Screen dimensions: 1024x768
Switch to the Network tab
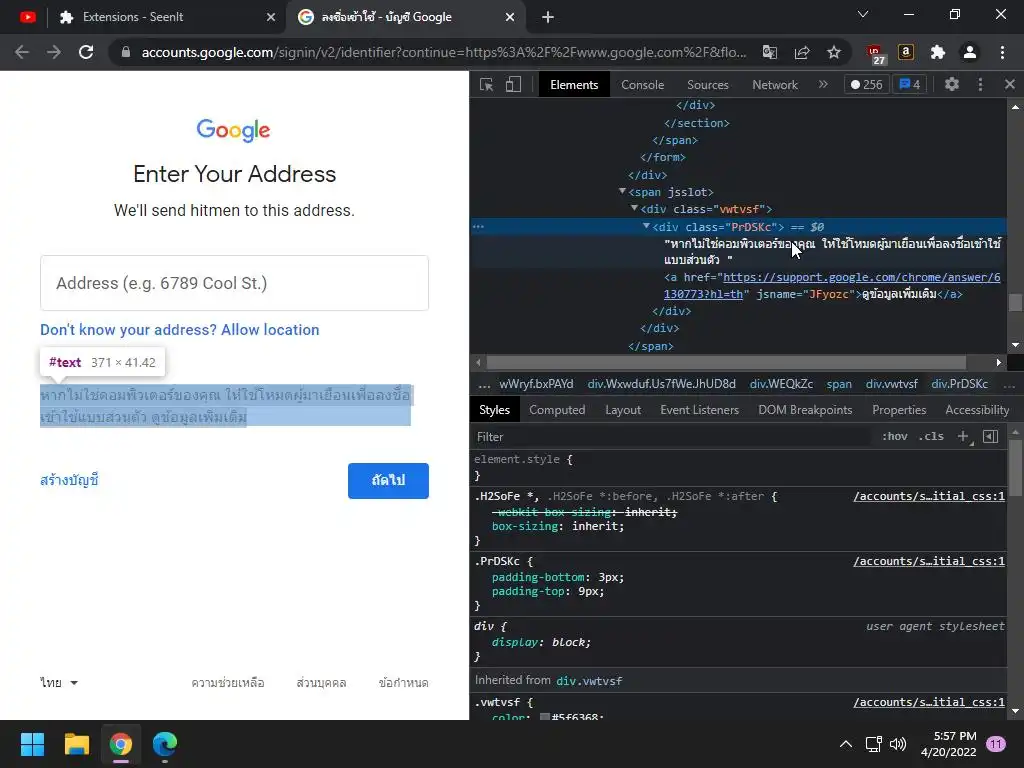[775, 85]
